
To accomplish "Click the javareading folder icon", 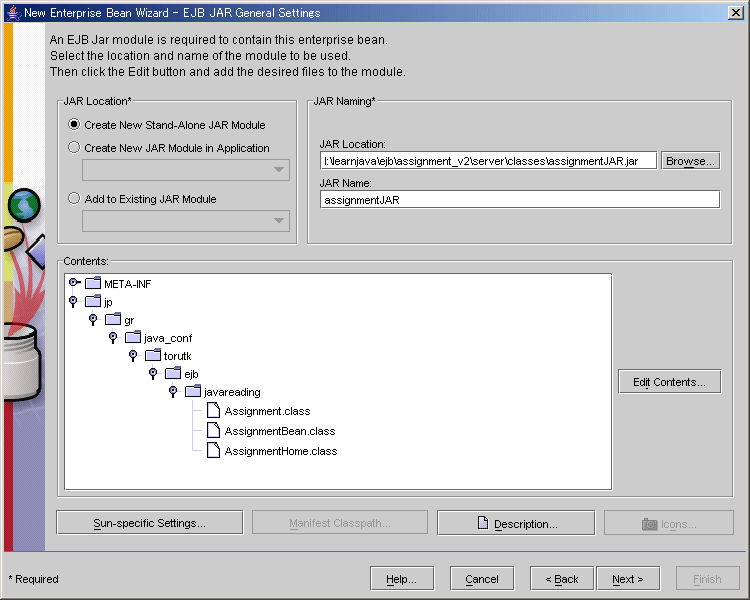I will (193, 391).
